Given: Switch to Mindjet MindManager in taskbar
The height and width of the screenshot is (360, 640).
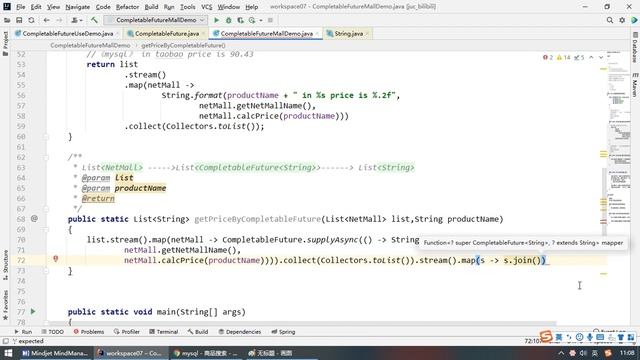Looking at the screenshot, I should point(55,353).
